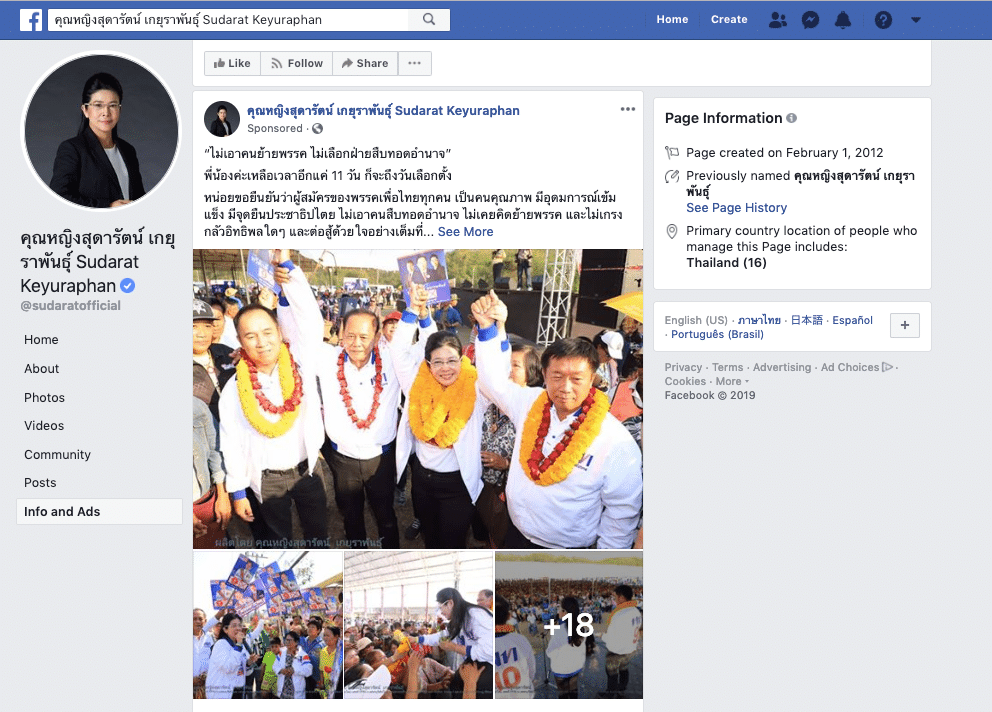Open See Page History link
The height and width of the screenshot is (712, 992).
pyautogui.click(x=736, y=207)
